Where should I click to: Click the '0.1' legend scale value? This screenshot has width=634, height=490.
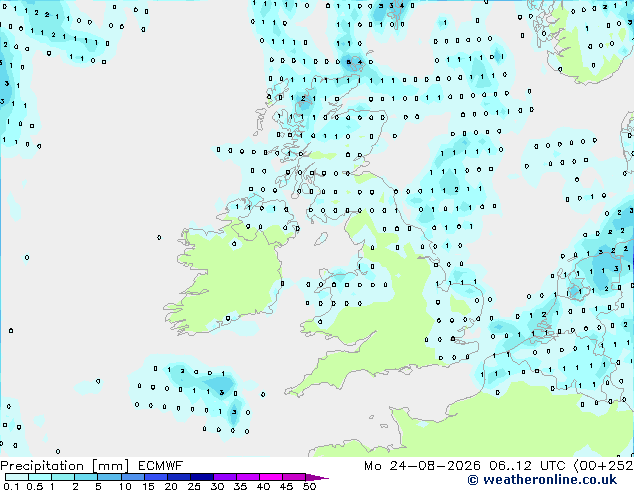pyautogui.click(x=11, y=486)
